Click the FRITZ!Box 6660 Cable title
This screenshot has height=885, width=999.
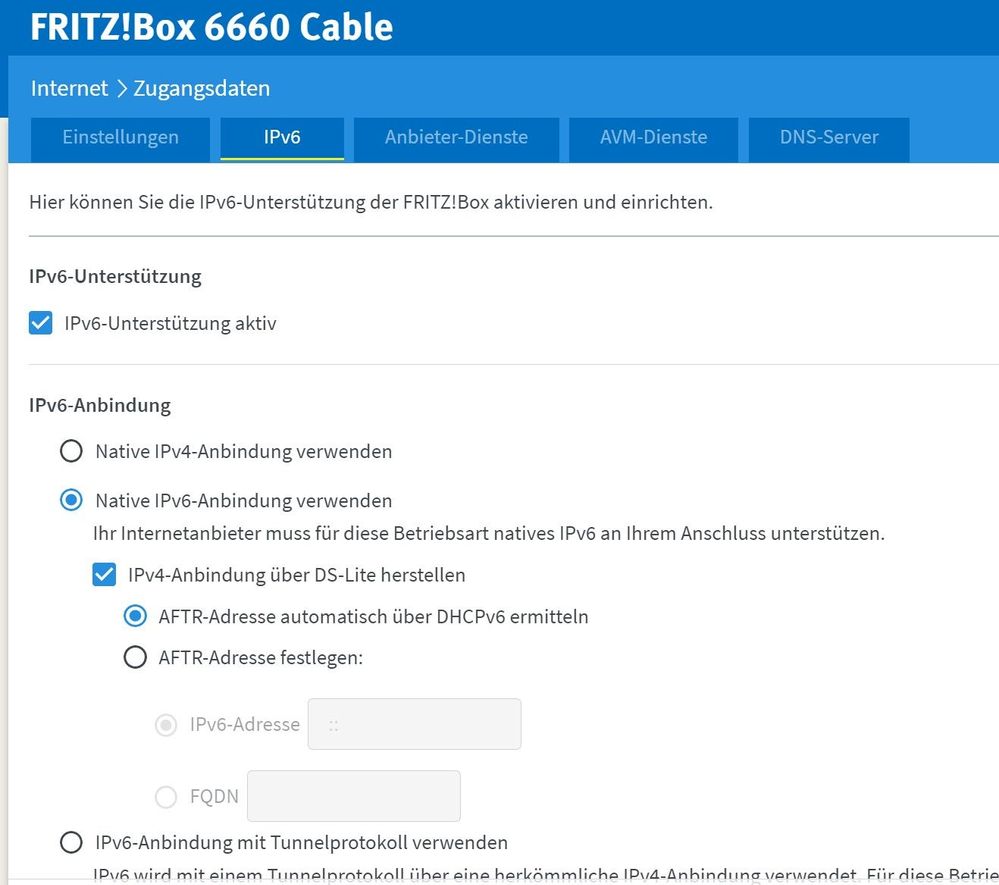[210, 27]
